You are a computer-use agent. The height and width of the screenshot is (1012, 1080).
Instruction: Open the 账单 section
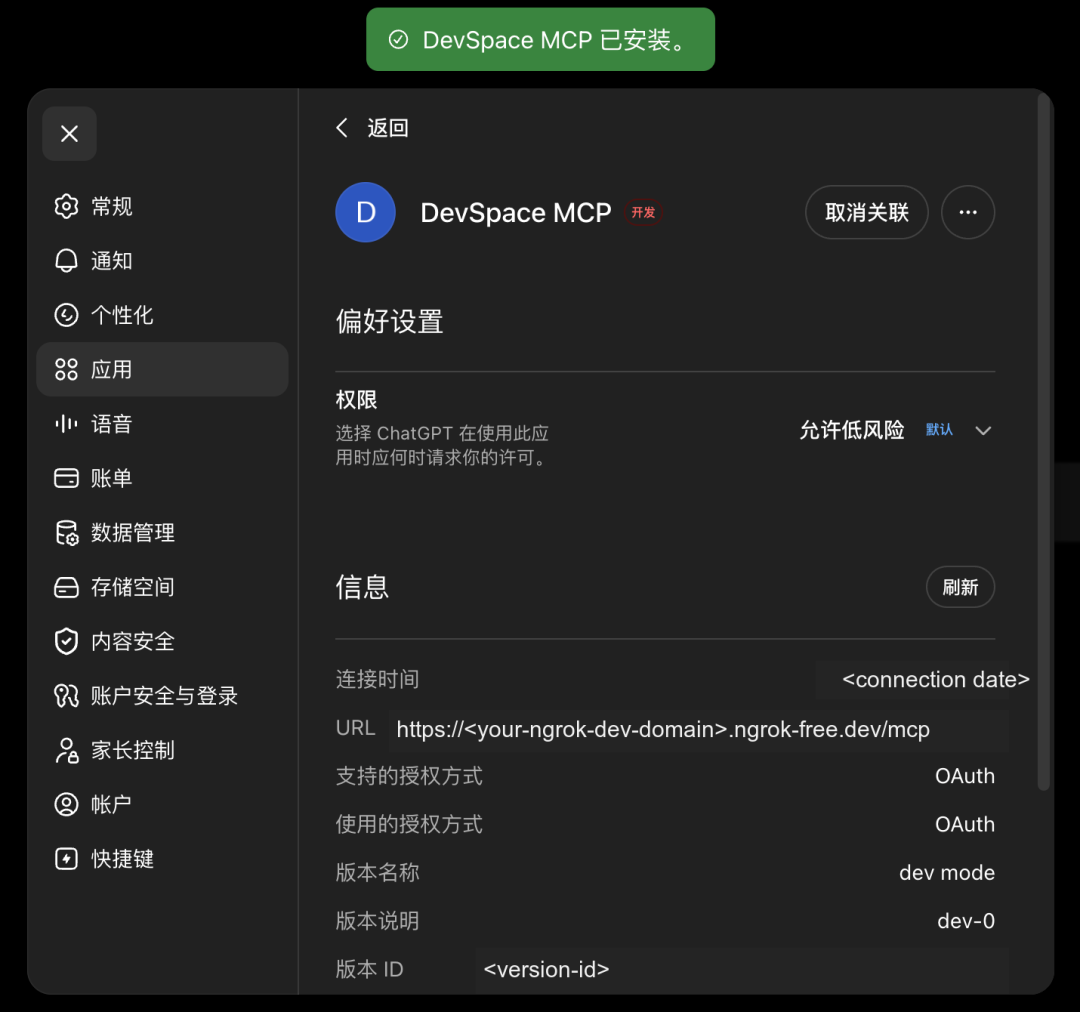click(162, 478)
